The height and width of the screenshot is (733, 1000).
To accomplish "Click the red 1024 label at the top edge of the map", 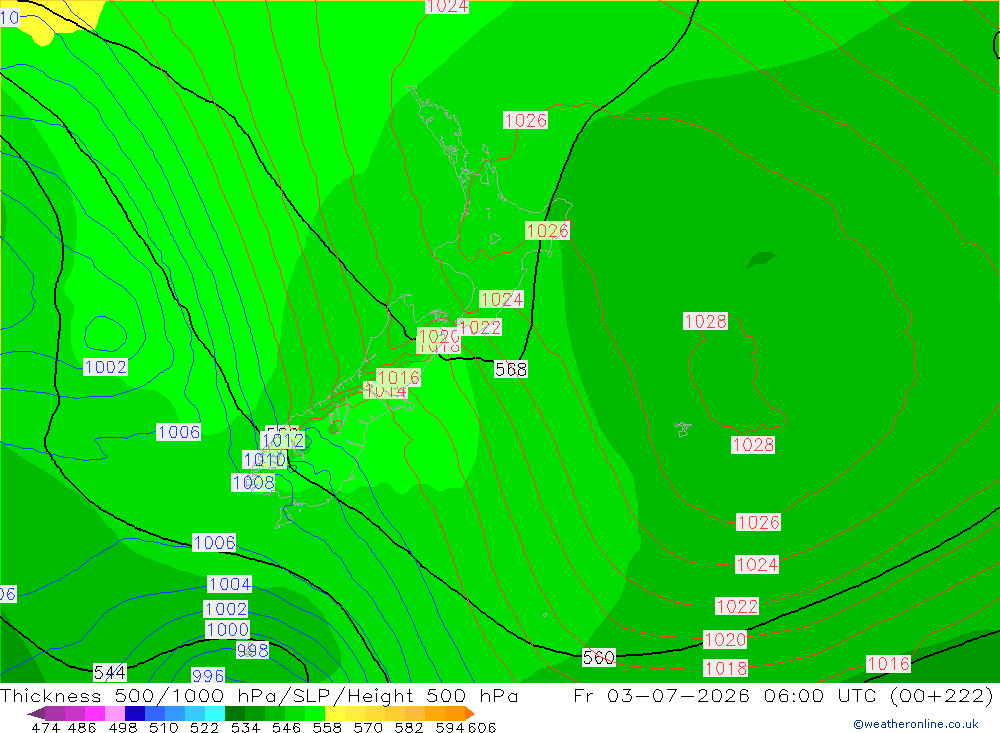I will [447, 6].
